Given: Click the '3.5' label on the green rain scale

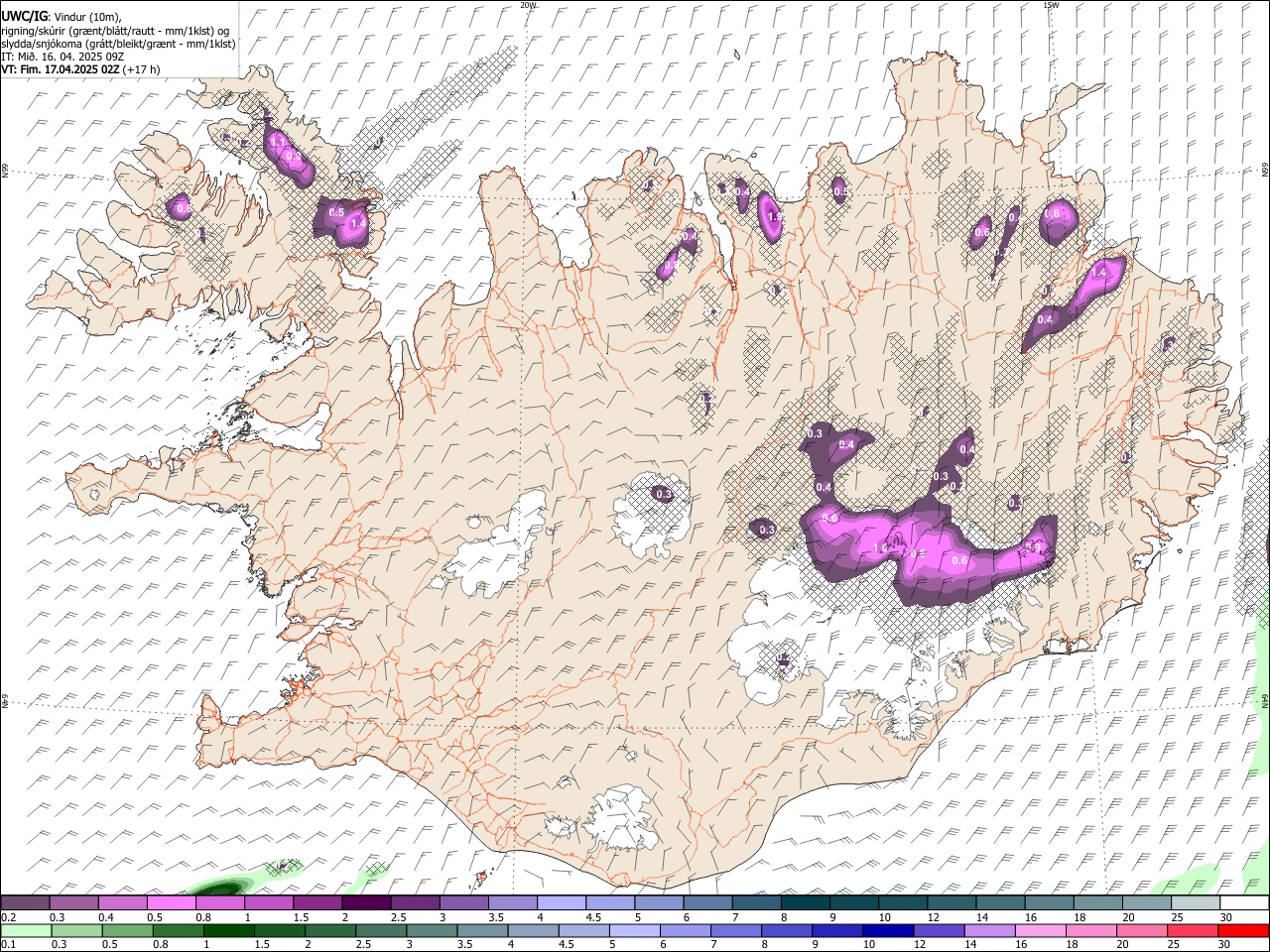Looking at the screenshot, I should tap(463, 945).
